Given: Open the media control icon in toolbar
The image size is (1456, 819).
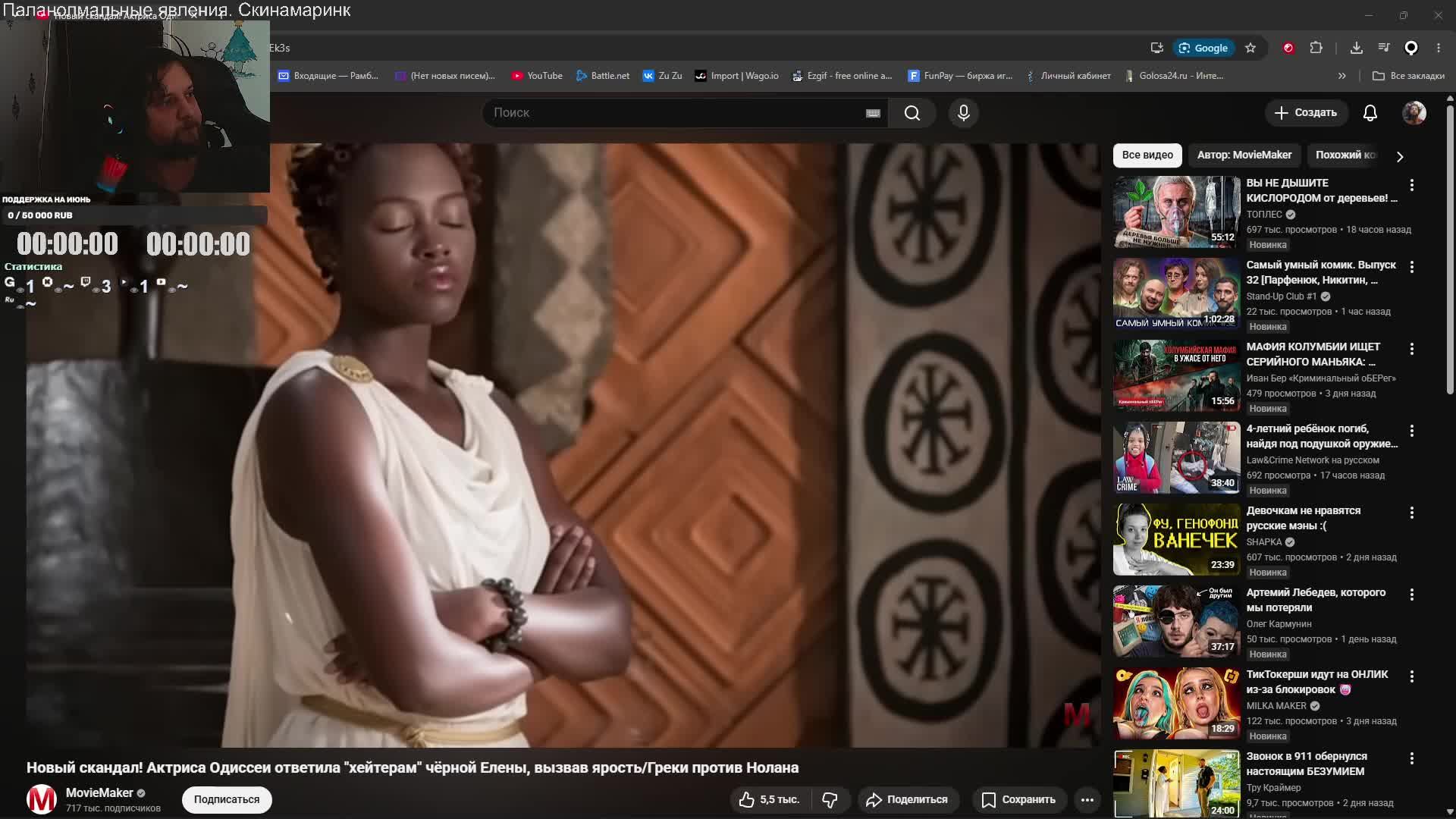Looking at the screenshot, I should click(1384, 48).
